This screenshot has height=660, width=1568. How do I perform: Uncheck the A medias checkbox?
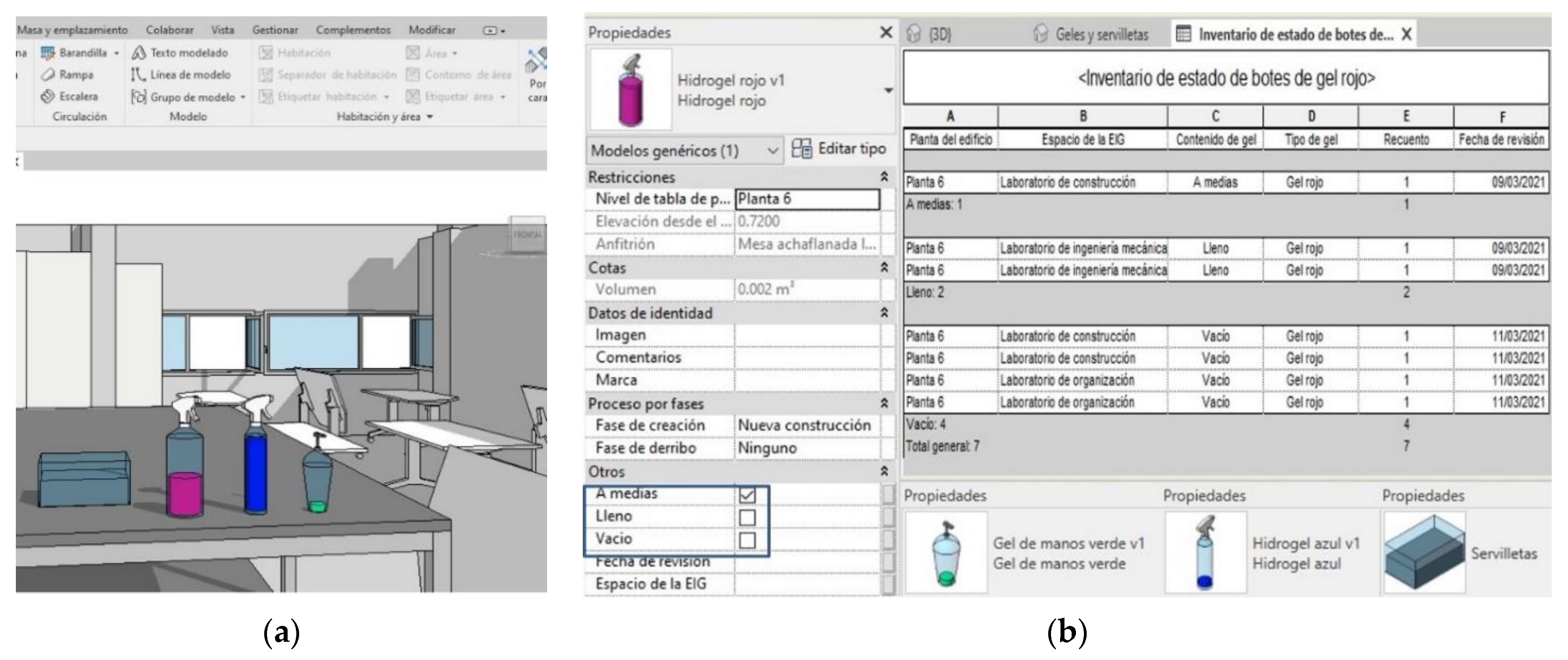747,494
